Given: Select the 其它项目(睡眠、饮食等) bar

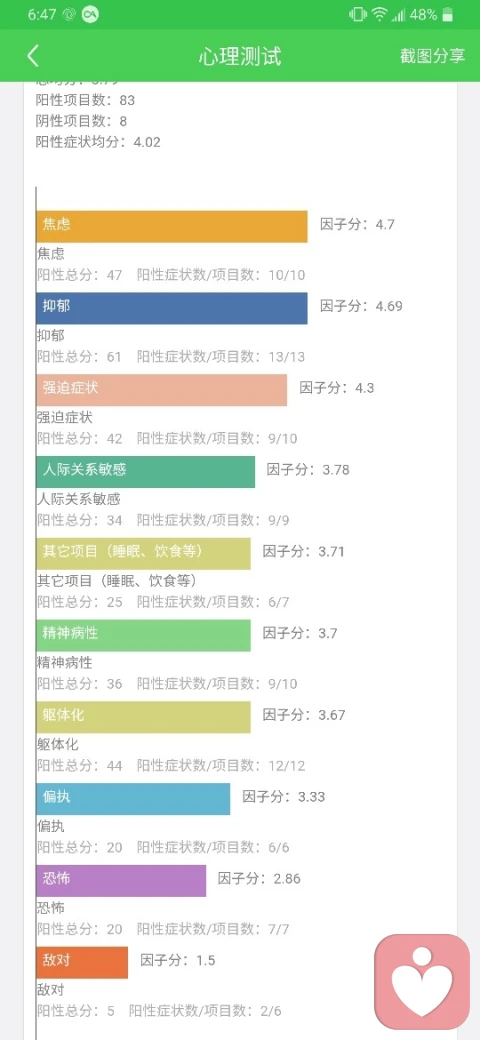Looking at the screenshot, I should (144, 554).
